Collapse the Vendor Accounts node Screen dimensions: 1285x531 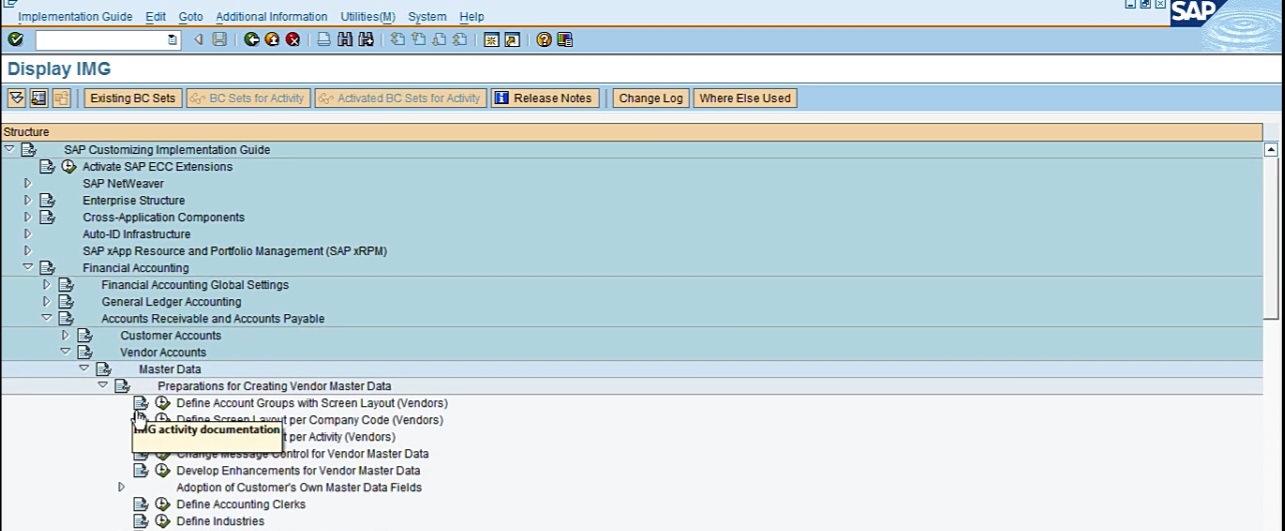(x=66, y=352)
